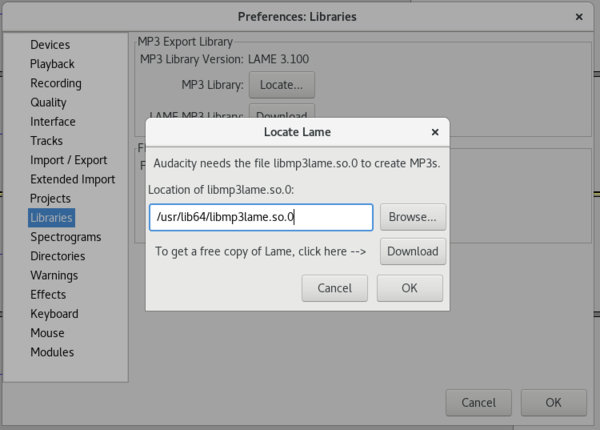
Task: Close the Preferences: Libraries window
Action: 579,17
